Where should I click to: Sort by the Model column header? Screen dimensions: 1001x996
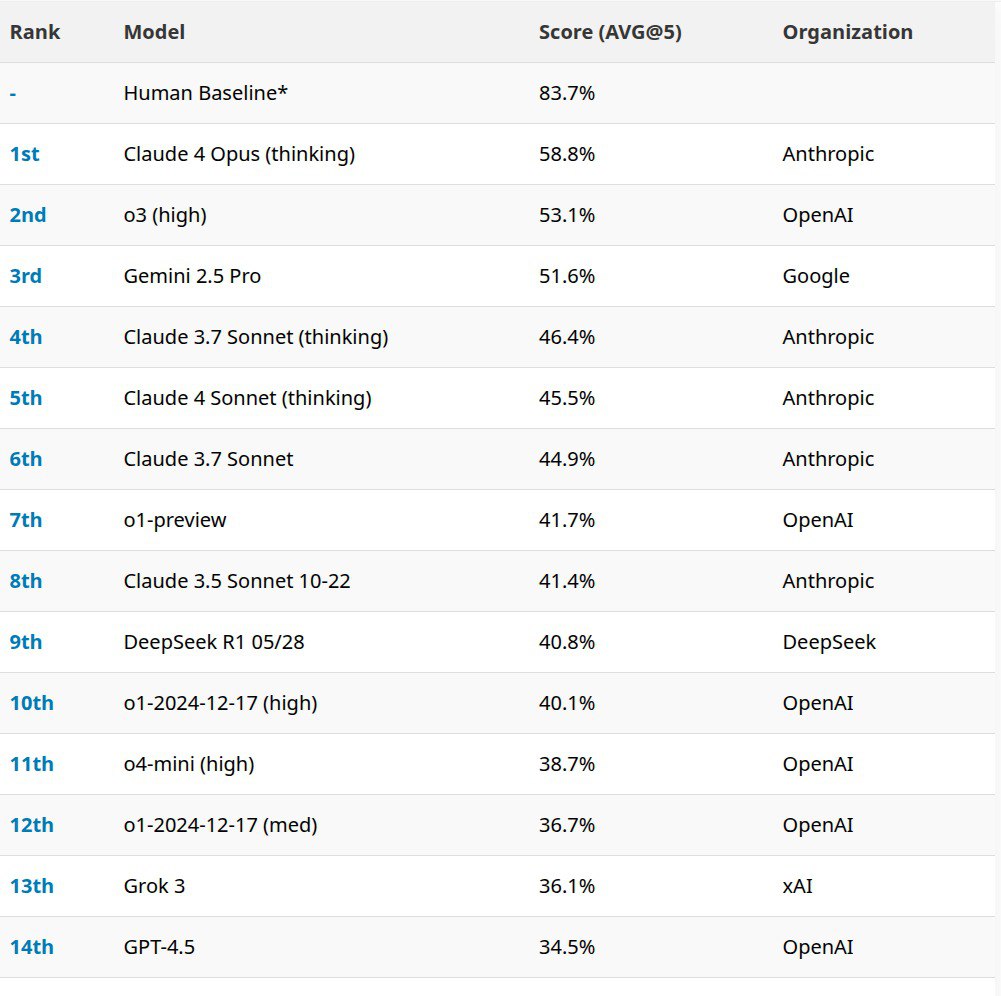coord(154,32)
